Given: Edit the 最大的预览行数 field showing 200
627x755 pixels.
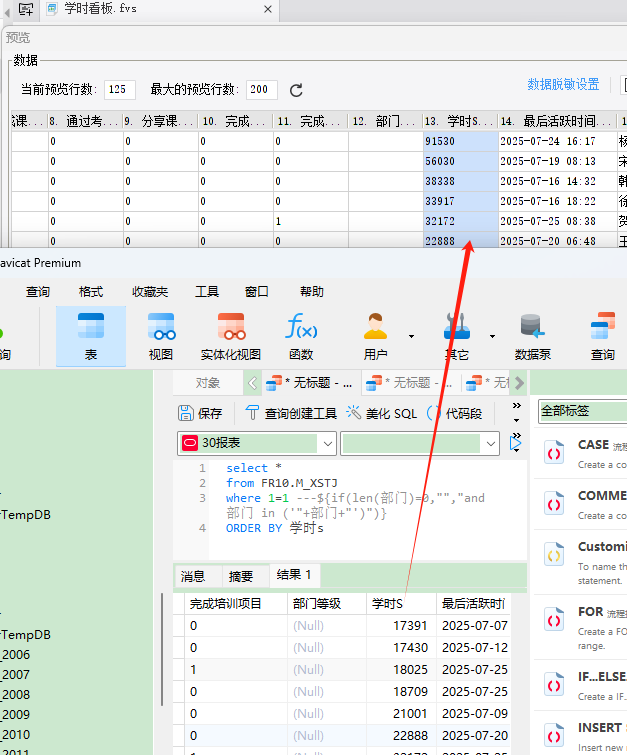Looking at the screenshot, I should click(261, 90).
